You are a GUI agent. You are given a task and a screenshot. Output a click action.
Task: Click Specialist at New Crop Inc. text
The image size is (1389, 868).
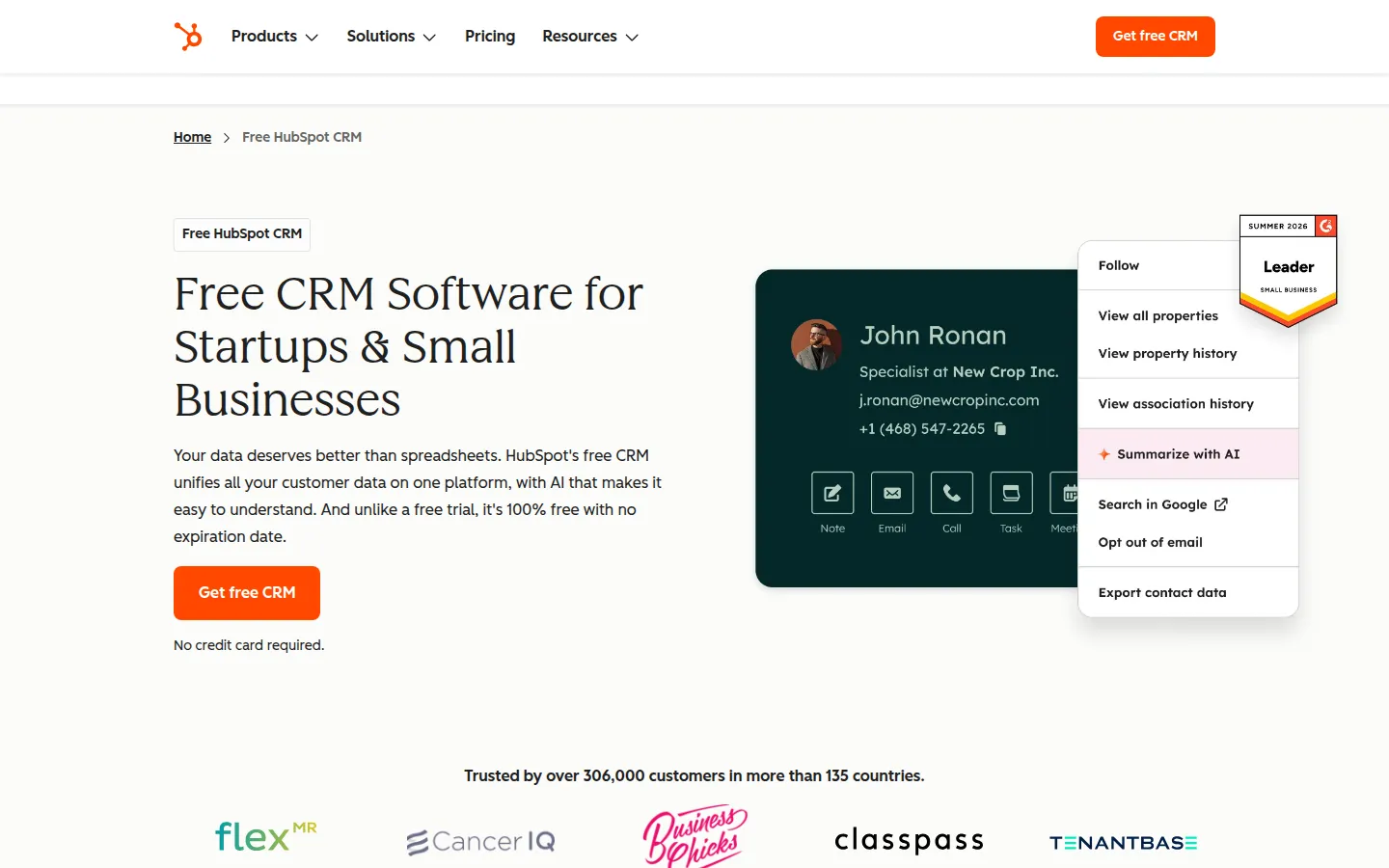(x=959, y=371)
